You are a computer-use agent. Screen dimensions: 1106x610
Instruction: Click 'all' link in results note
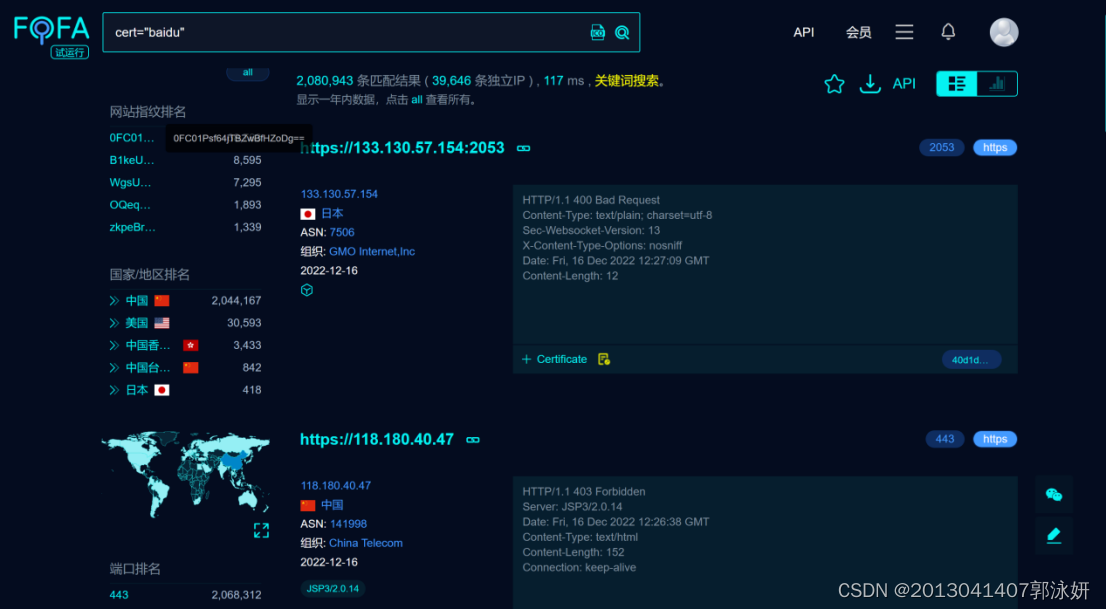tap(417, 100)
